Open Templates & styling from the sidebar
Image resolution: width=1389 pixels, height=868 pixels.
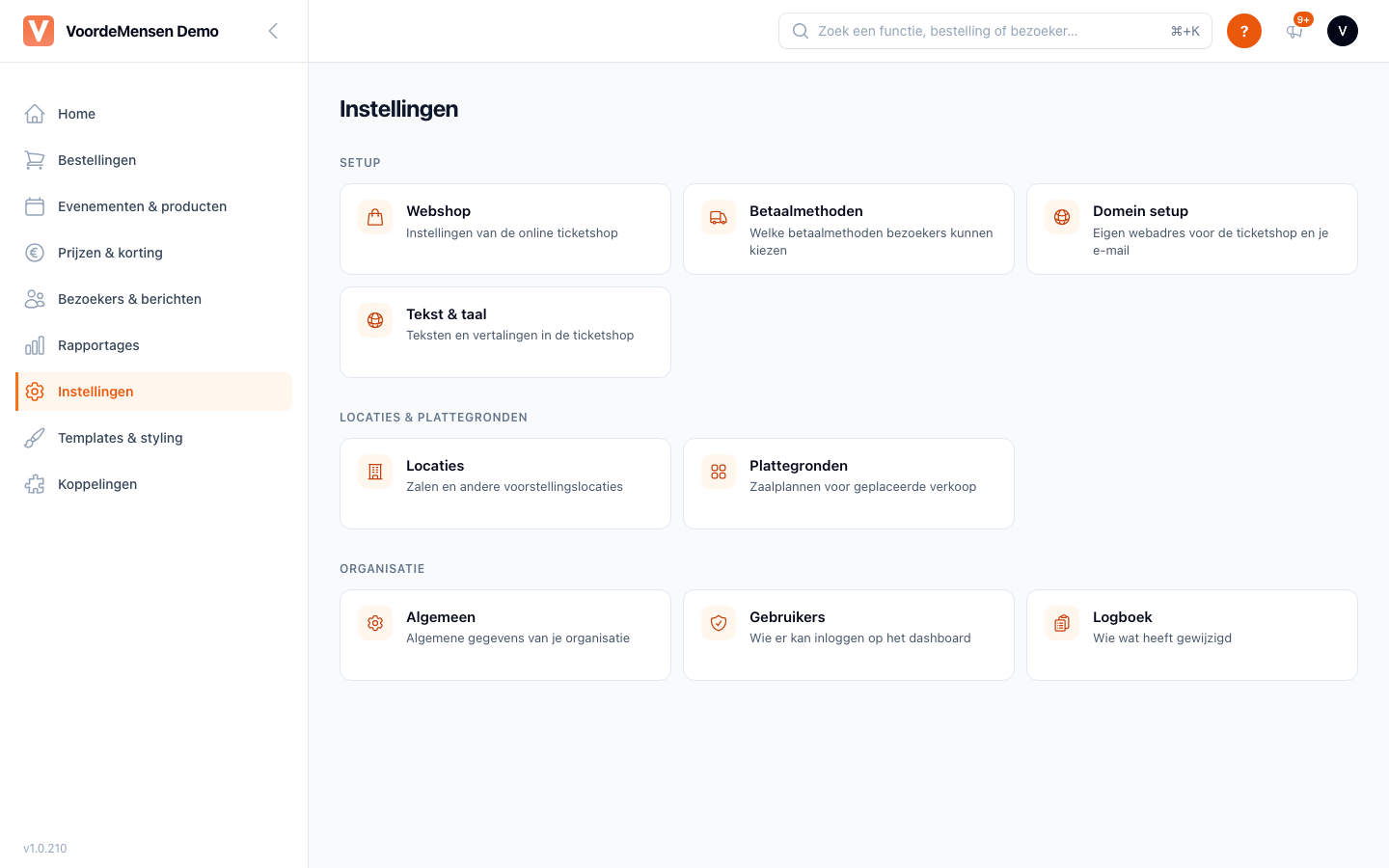tap(154, 438)
